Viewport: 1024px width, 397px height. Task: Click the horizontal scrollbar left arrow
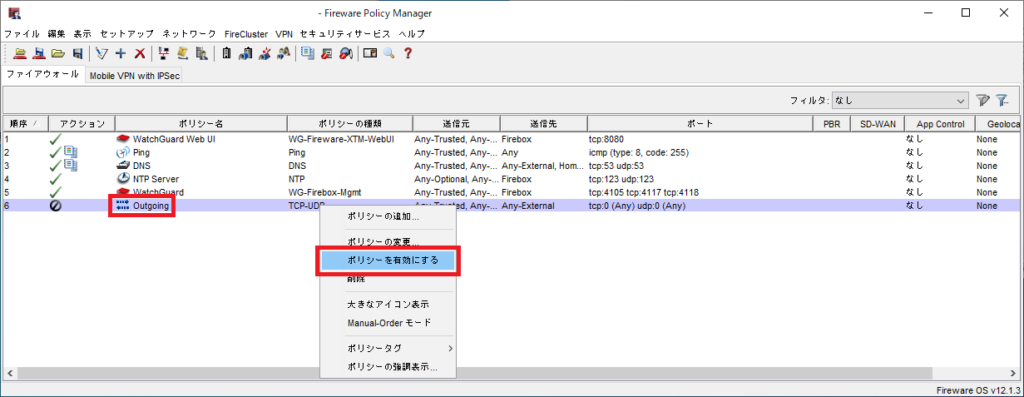point(9,373)
